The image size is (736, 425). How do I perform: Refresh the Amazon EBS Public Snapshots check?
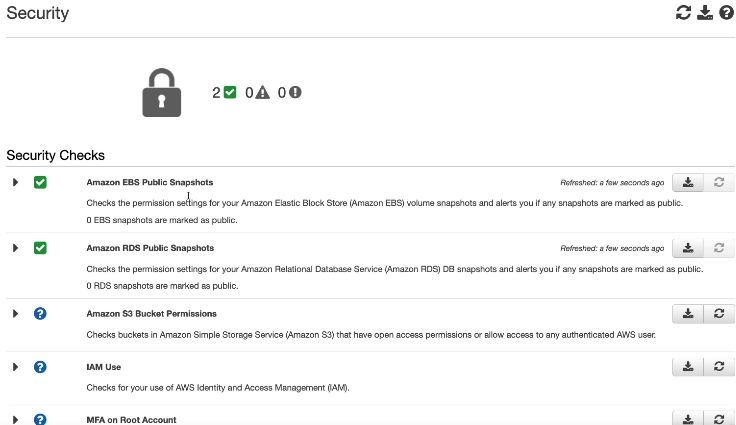click(x=719, y=182)
